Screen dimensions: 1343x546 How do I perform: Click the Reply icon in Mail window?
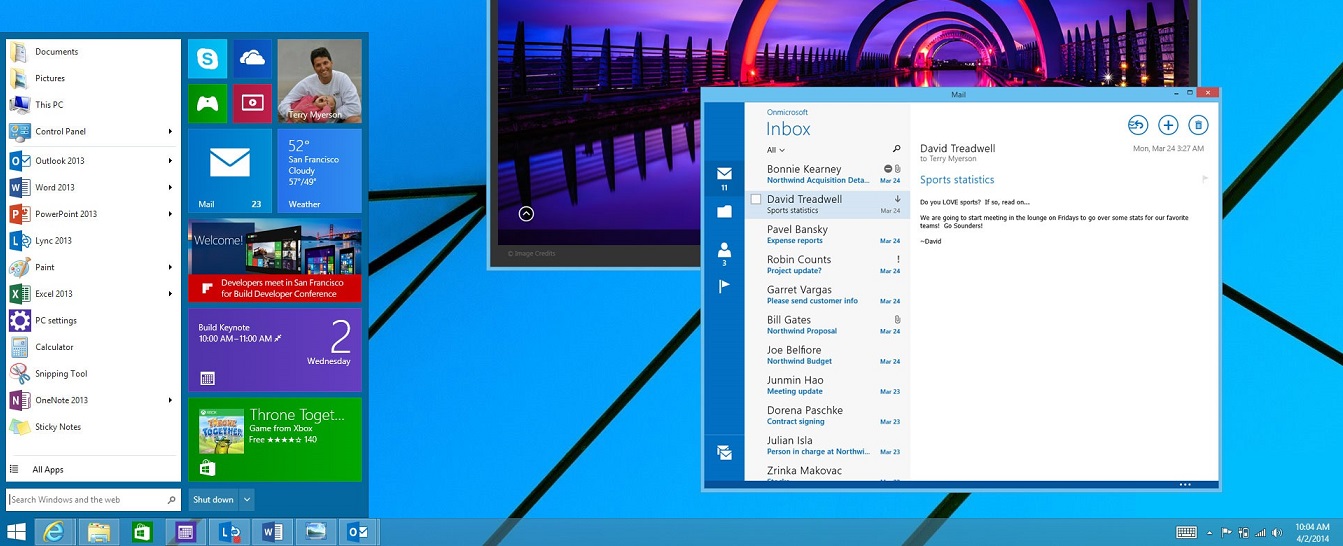[1137, 125]
